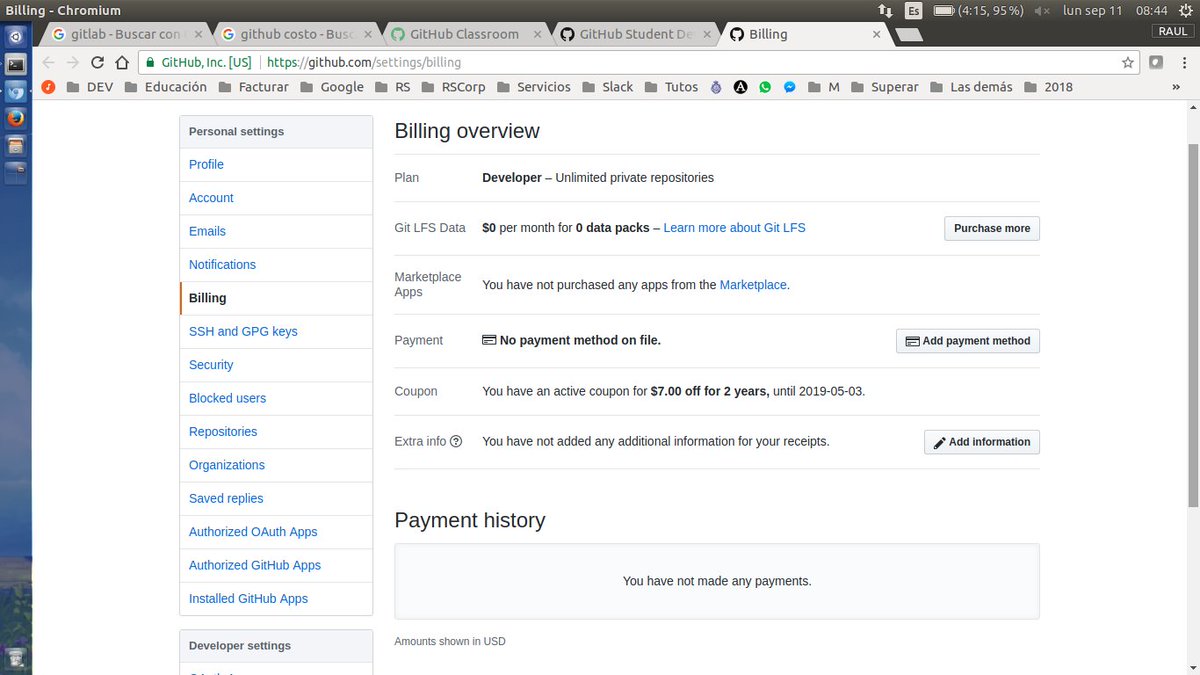This screenshot has width=1200, height=675.
Task: Open the browser extension icon beside star
Action: click(x=1156, y=62)
